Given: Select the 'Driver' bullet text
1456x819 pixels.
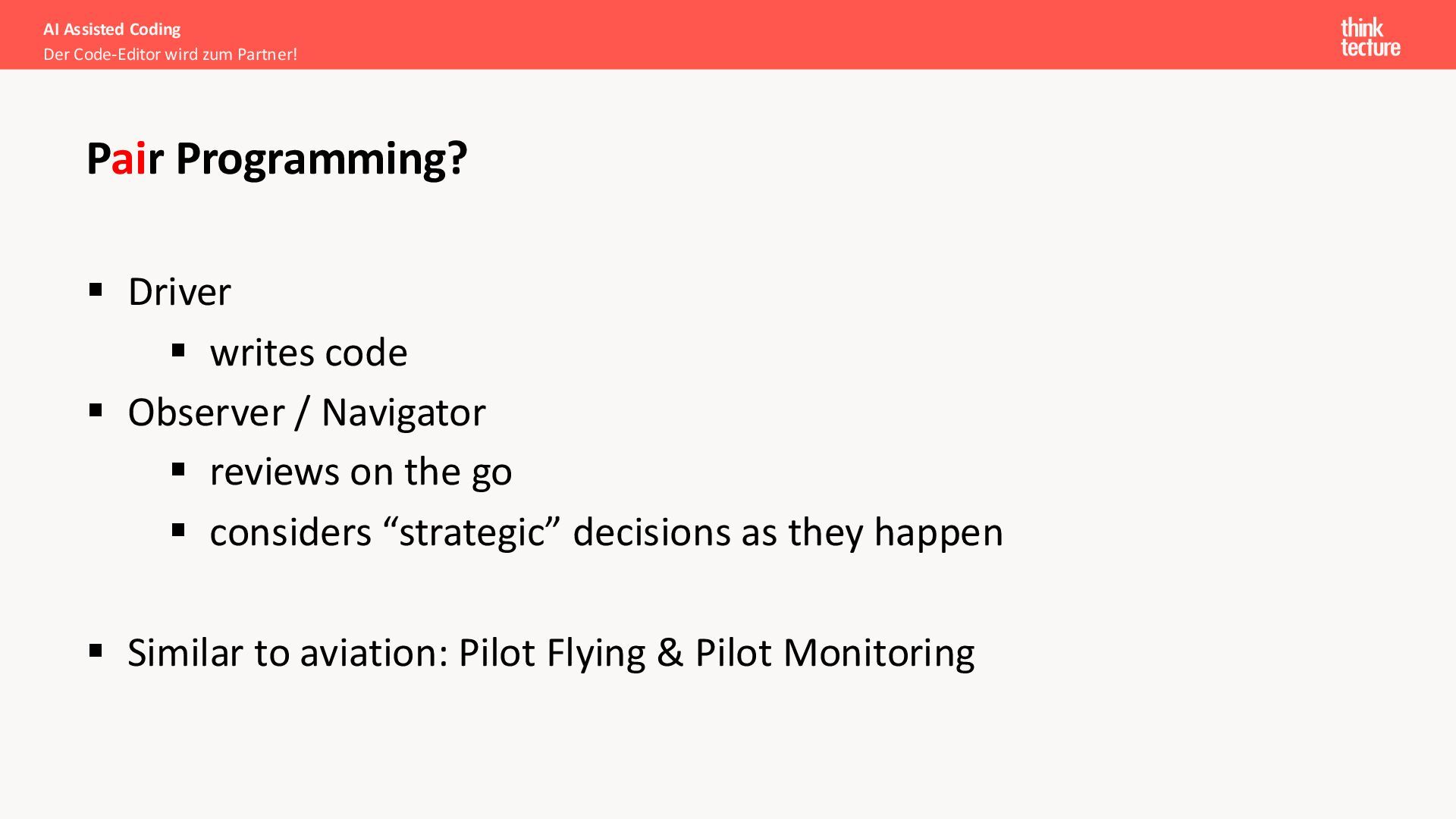Looking at the screenshot, I should pyautogui.click(x=179, y=292).
